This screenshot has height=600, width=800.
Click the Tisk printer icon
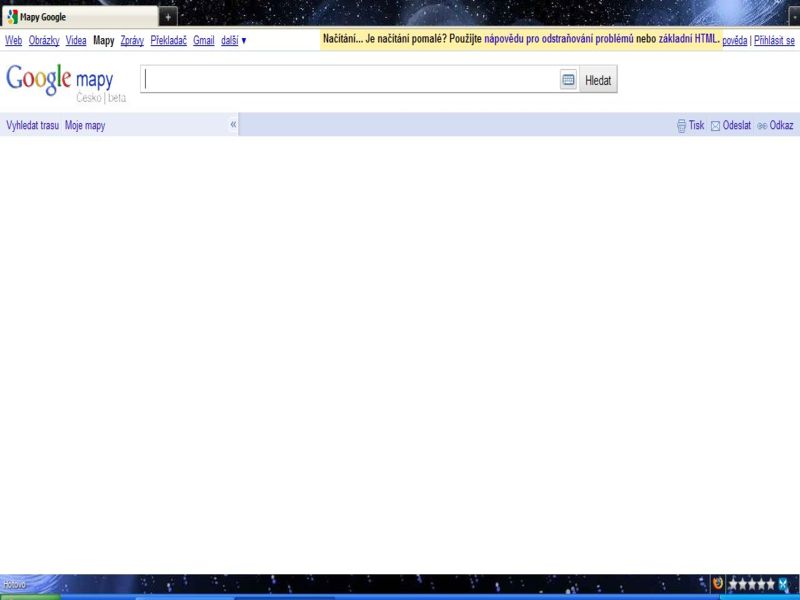[x=681, y=126]
